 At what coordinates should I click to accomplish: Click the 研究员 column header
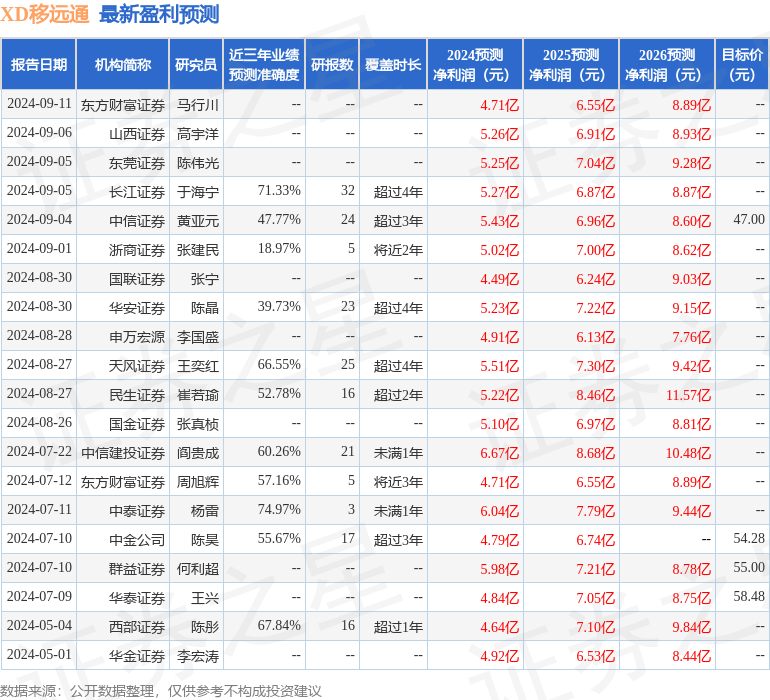click(196, 64)
